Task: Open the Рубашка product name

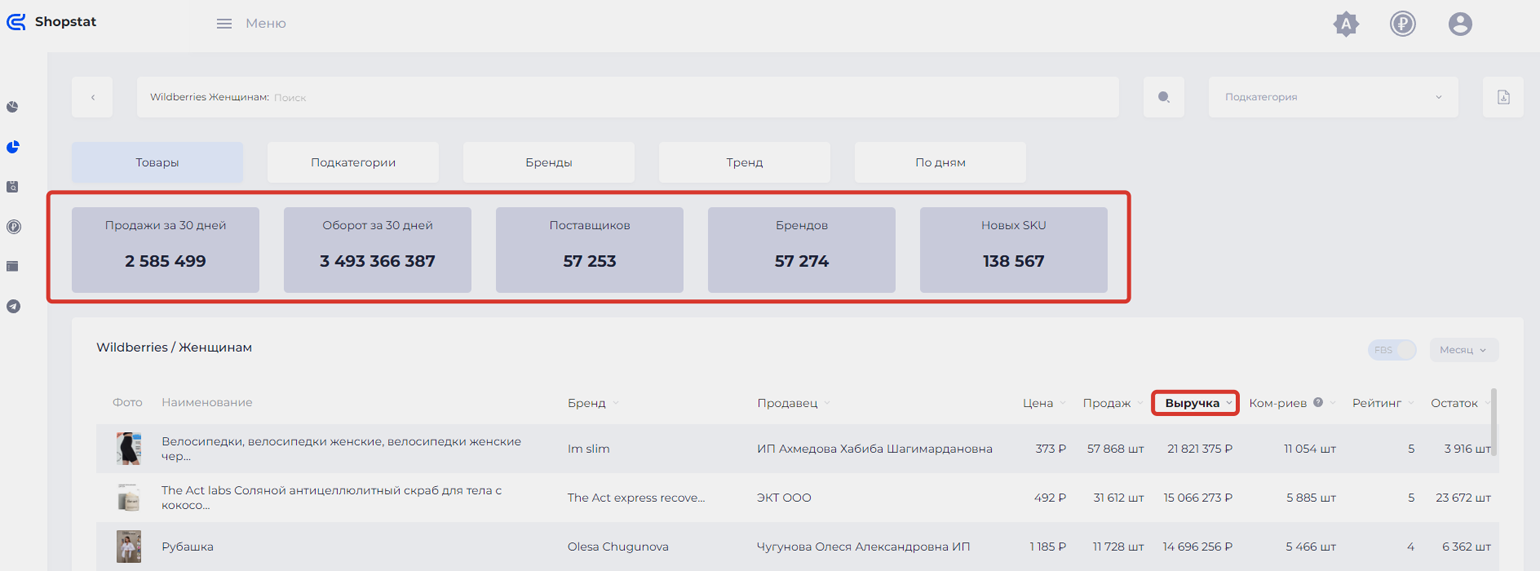Action: coord(187,547)
